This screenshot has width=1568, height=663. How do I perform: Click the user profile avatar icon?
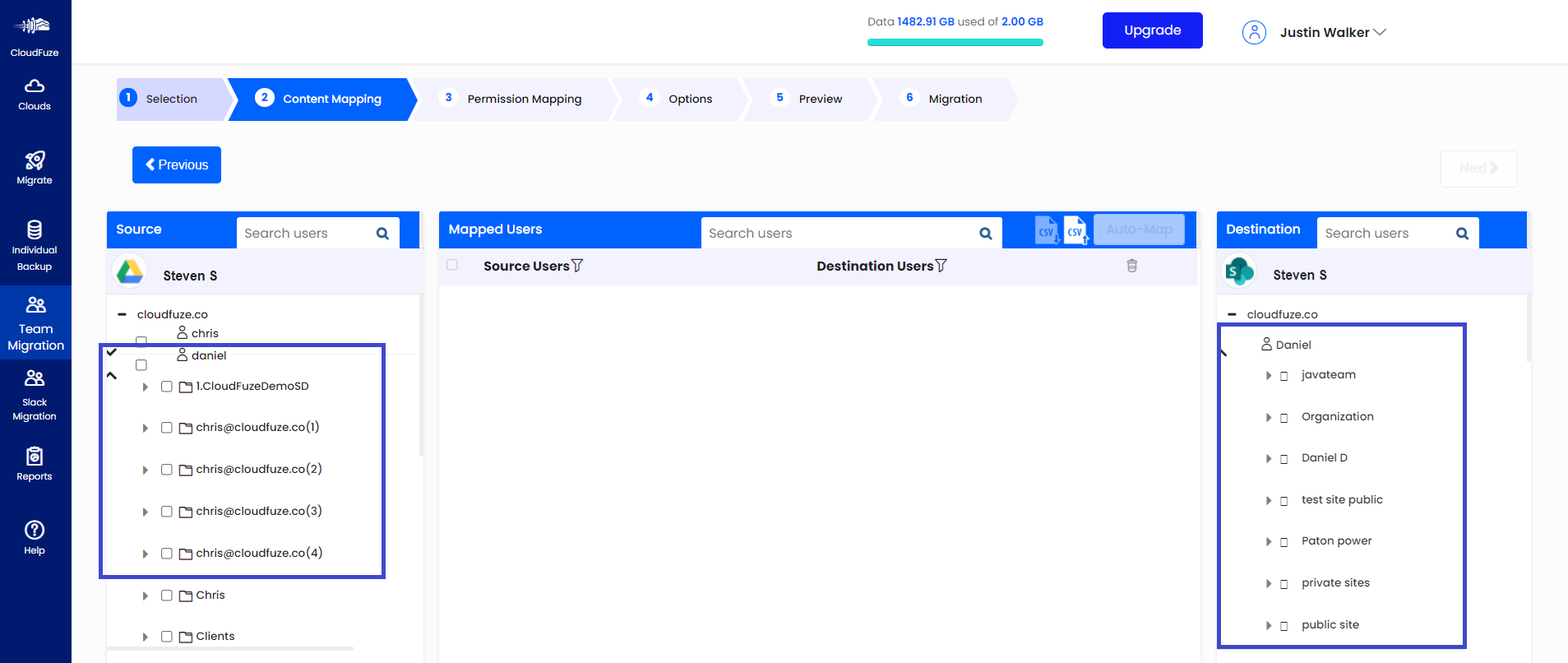(1254, 32)
